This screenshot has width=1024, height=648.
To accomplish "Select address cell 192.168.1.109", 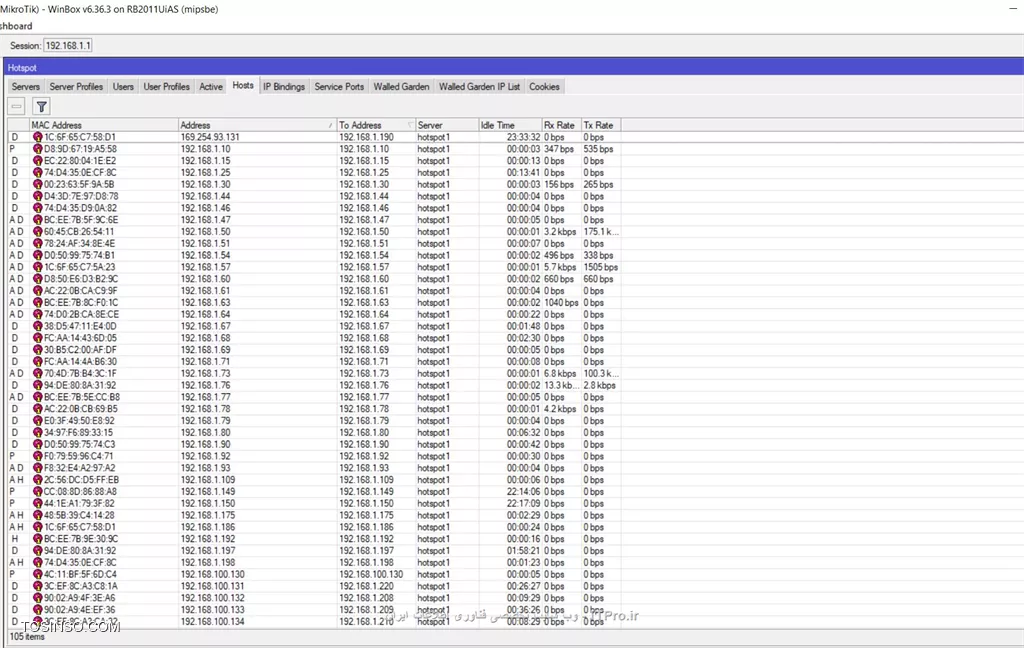I will 208,479.
